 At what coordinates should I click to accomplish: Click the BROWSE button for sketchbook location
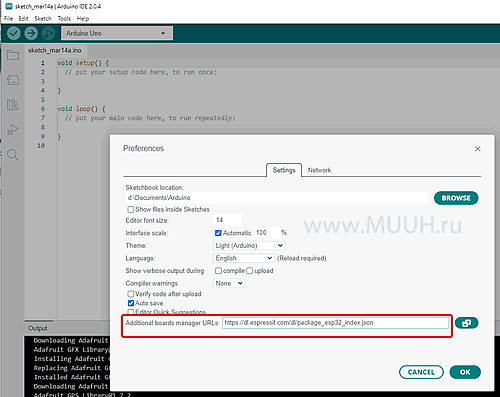point(456,198)
